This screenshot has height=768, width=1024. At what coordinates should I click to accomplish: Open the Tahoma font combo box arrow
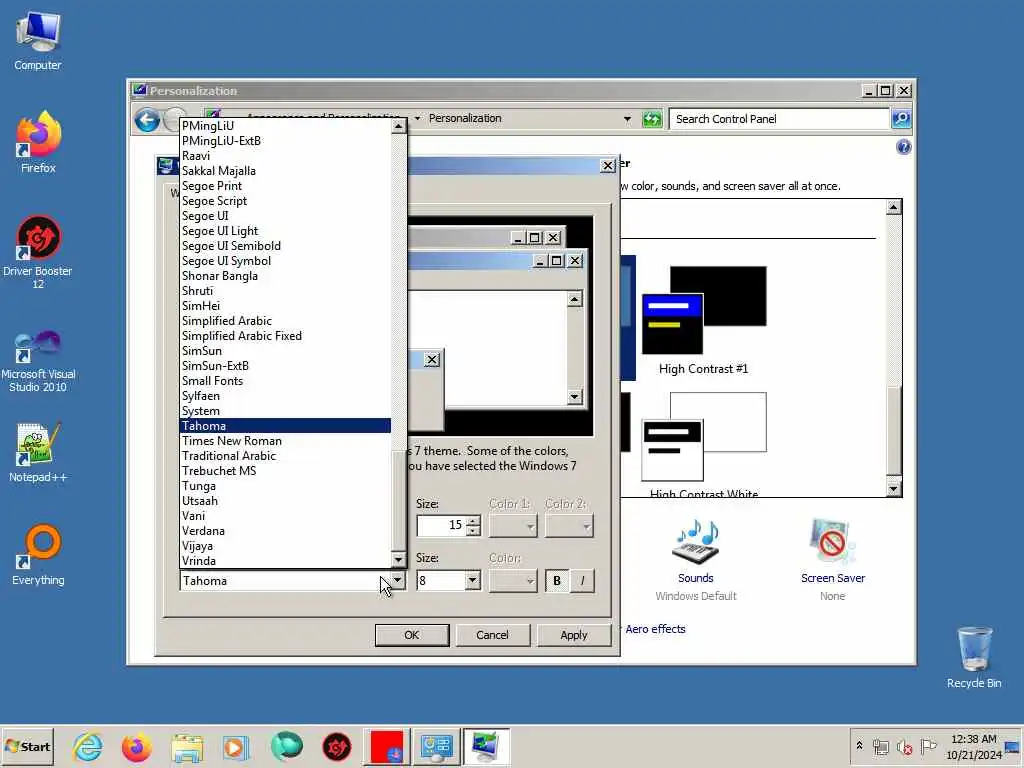coord(398,581)
